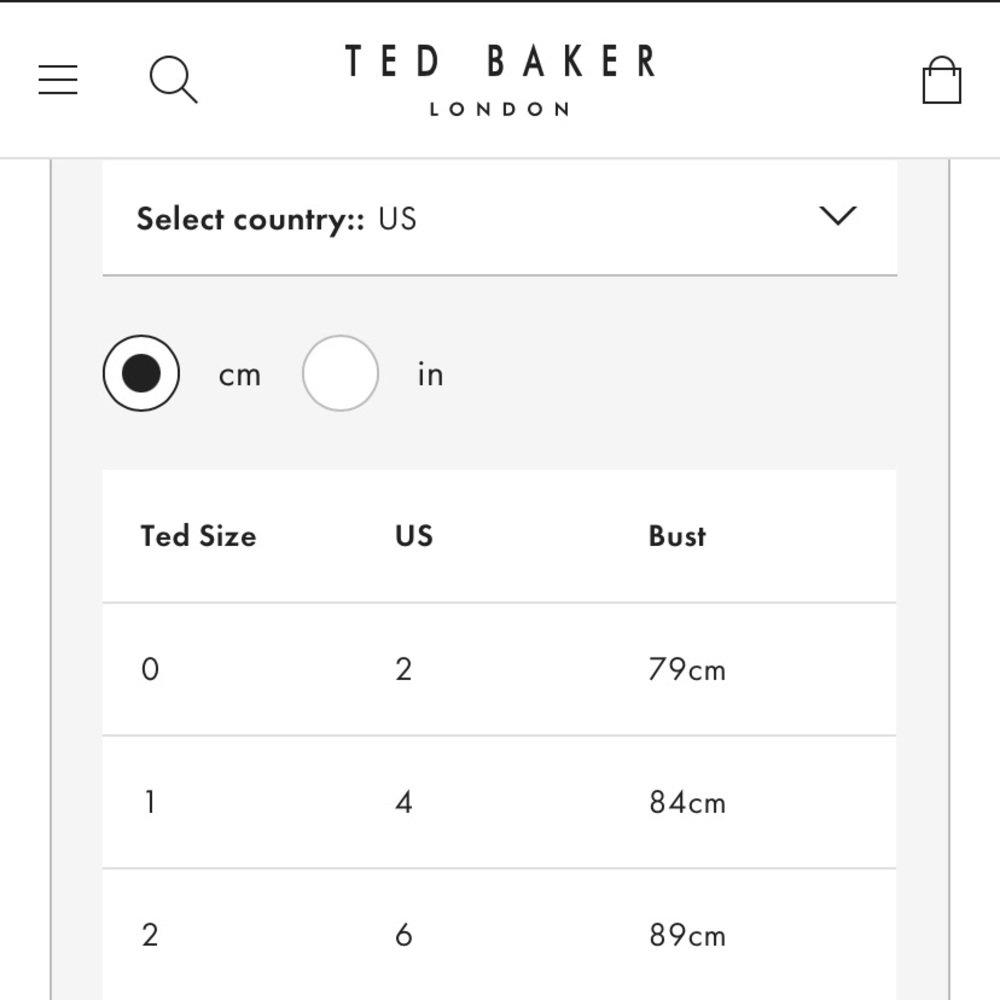Screen dimensions: 1000x1000
Task: Click the Bust column header
Action: coord(677,536)
